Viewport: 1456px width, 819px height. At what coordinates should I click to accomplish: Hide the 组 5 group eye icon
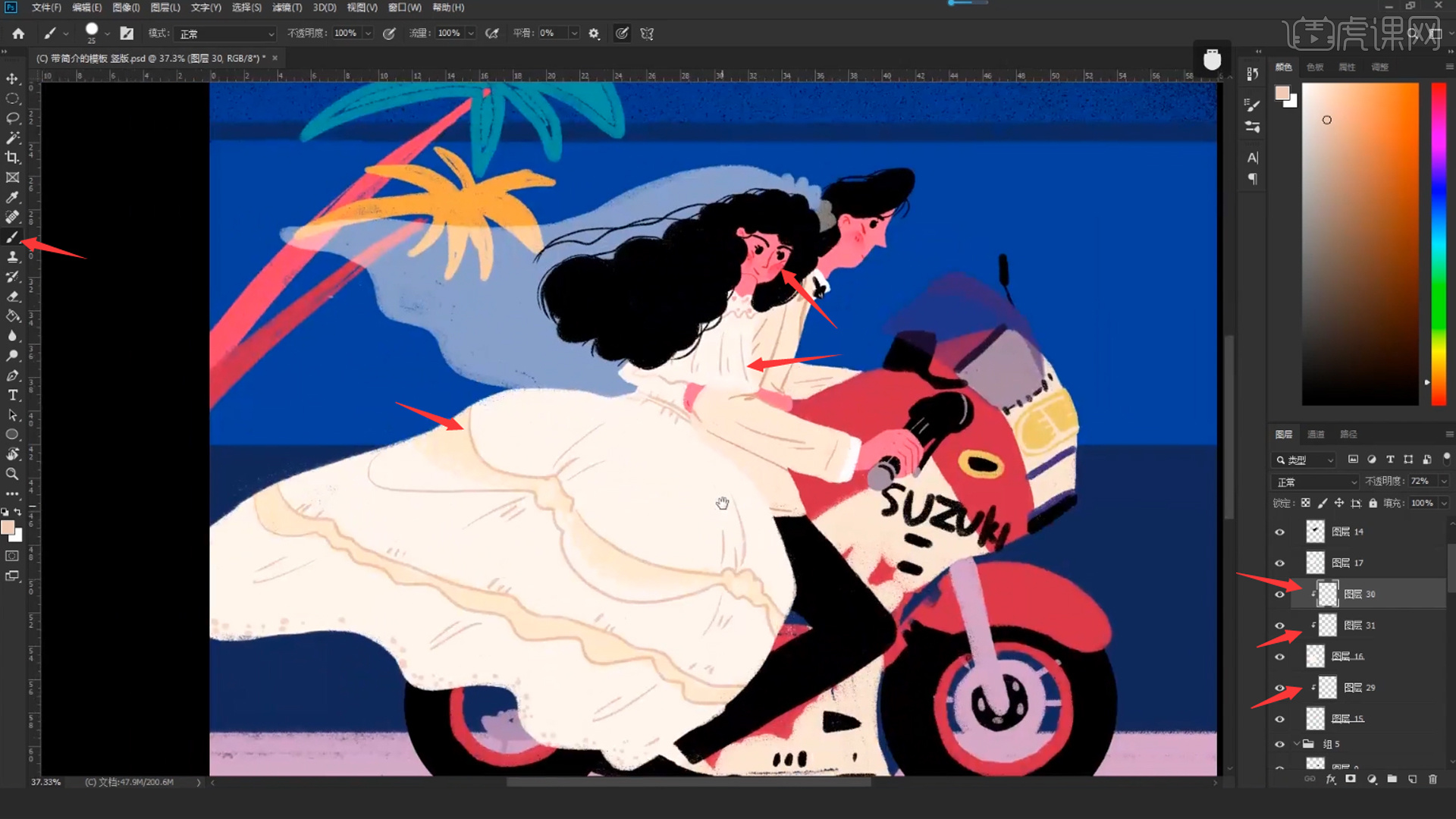coord(1280,745)
